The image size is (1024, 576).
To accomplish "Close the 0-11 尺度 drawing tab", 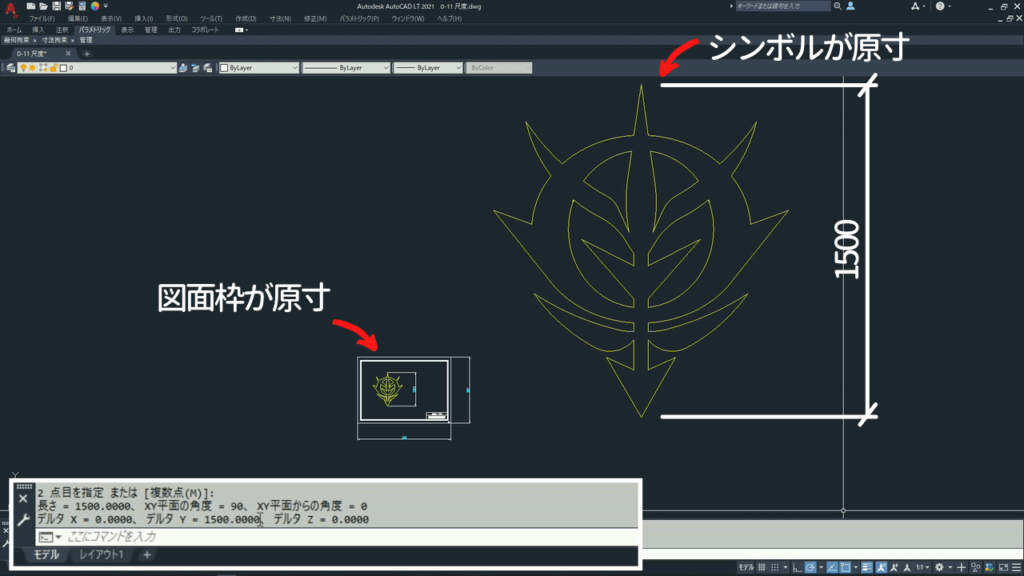I will [68, 54].
